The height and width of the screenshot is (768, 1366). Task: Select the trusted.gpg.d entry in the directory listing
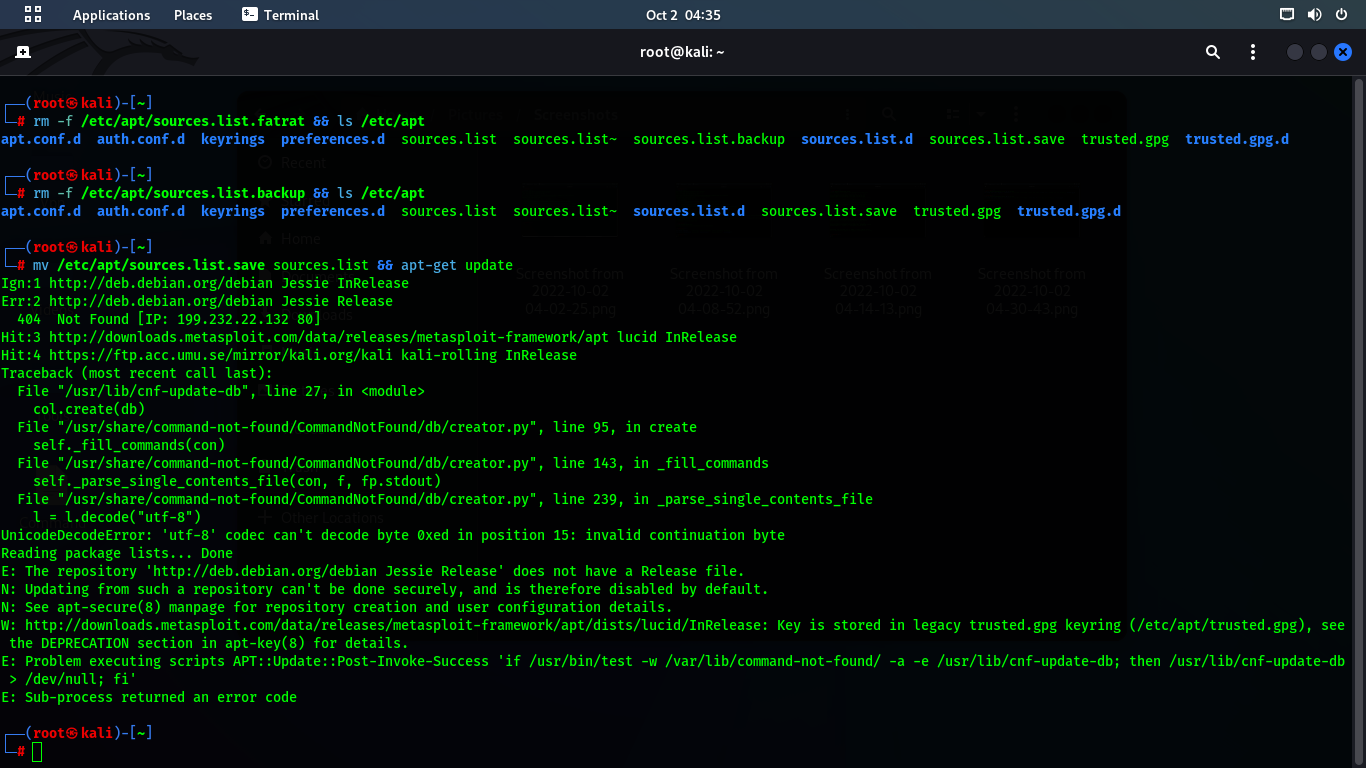click(x=1236, y=139)
